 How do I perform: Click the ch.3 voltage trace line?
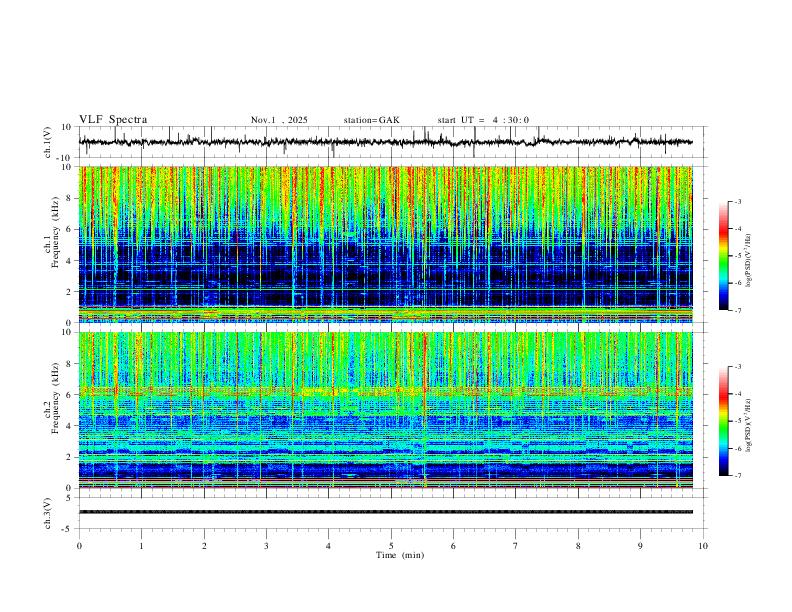[x=386, y=512]
